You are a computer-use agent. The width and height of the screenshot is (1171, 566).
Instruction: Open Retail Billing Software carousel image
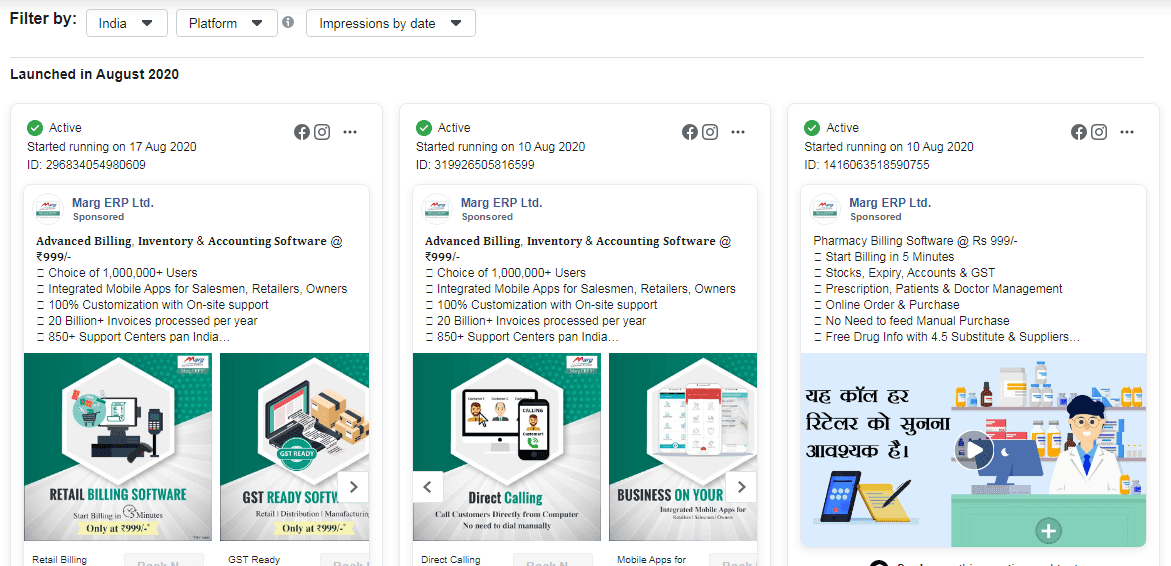118,447
